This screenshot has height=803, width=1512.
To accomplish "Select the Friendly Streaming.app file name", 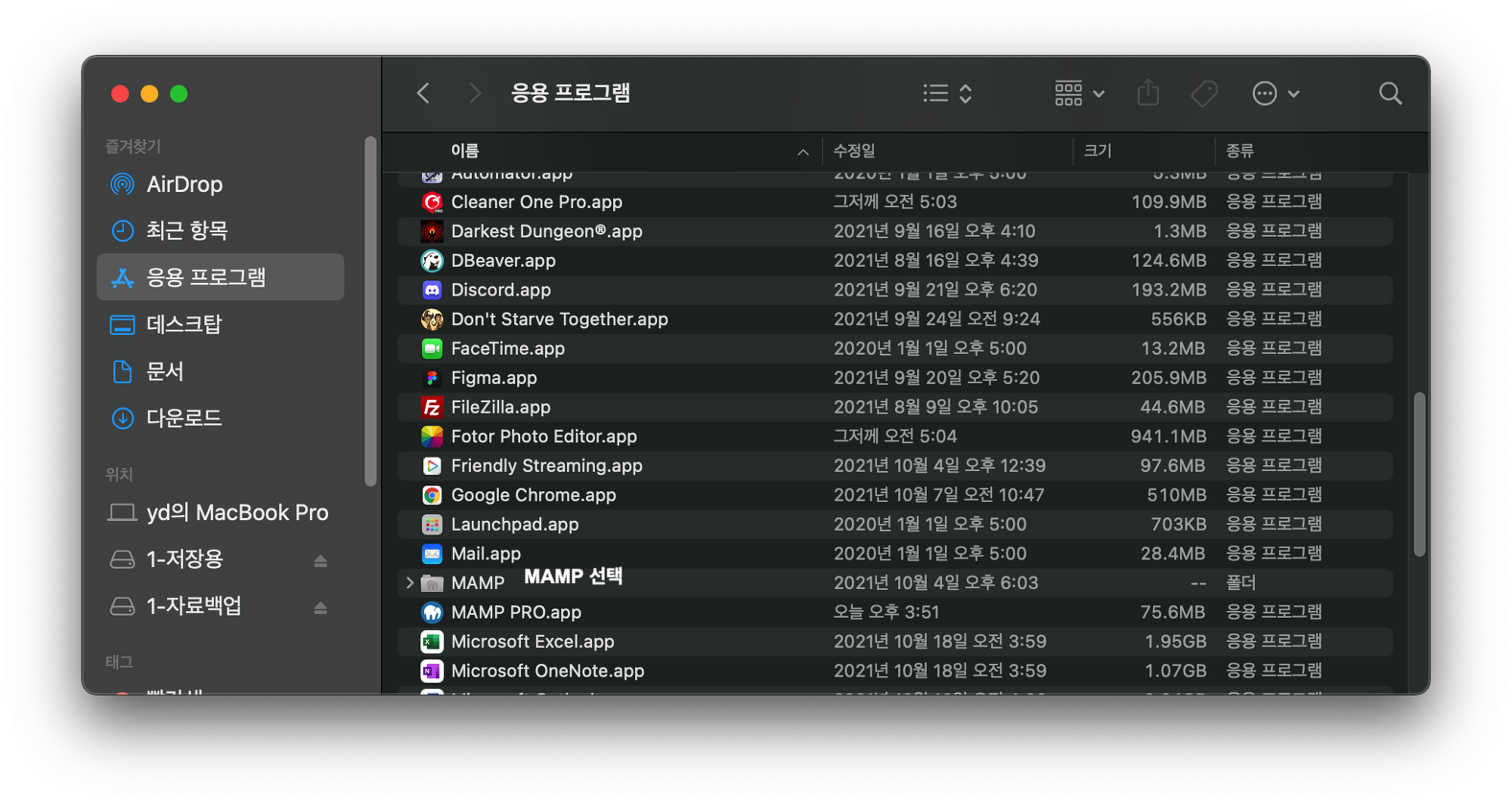I will pyautogui.click(x=547, y=466).
